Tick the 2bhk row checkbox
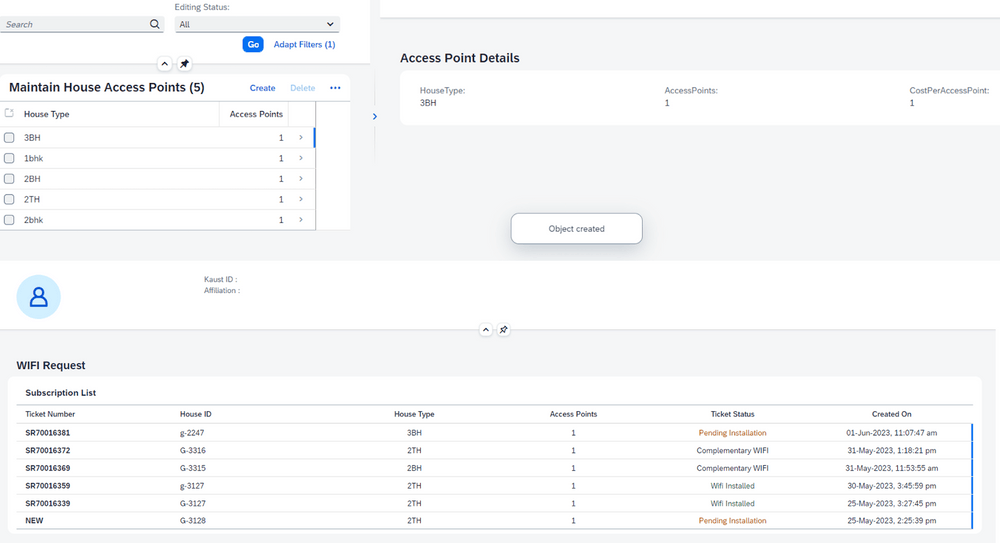Screen dimensions: 1000x543 pyautogui.click(x=9, y=220)
